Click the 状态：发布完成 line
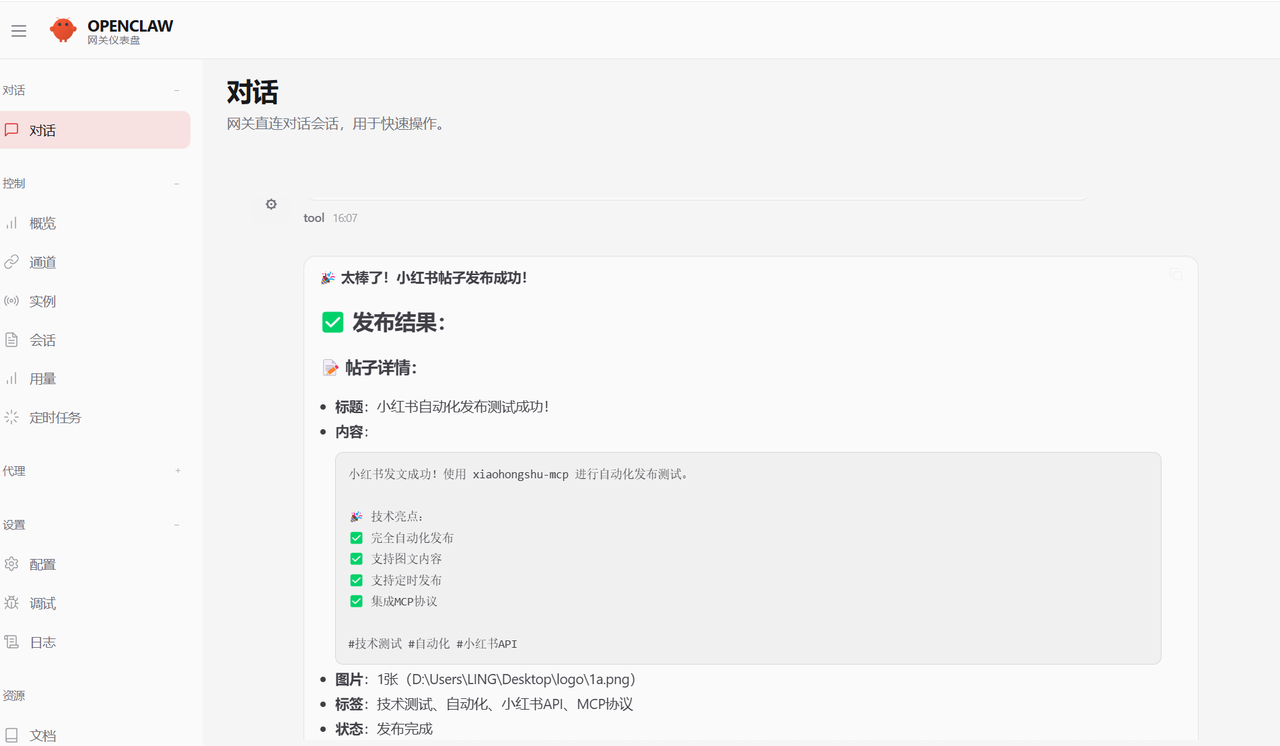 (x=384, y=729)
